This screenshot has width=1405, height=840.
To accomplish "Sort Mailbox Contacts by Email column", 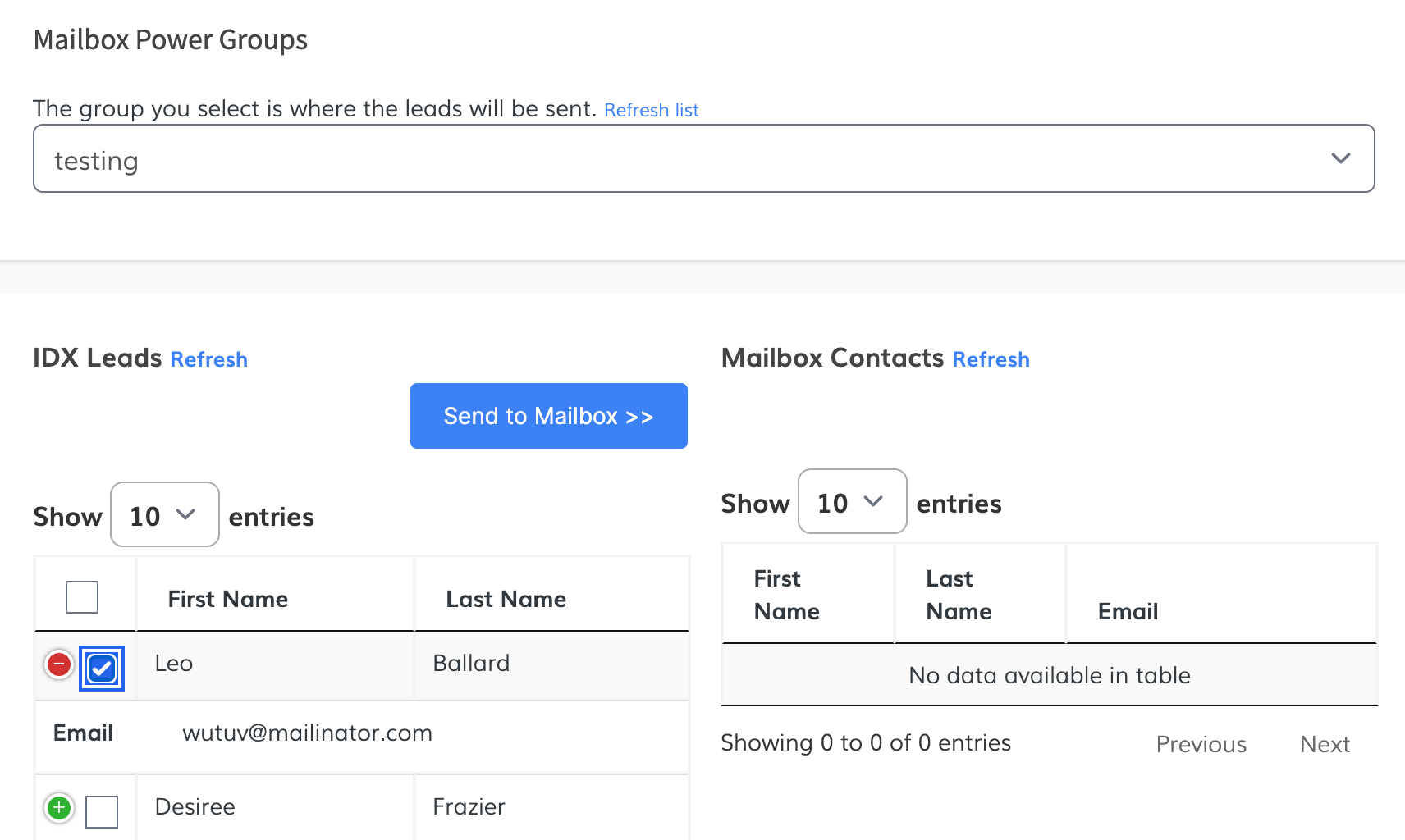I will [x=1128, y=611].
